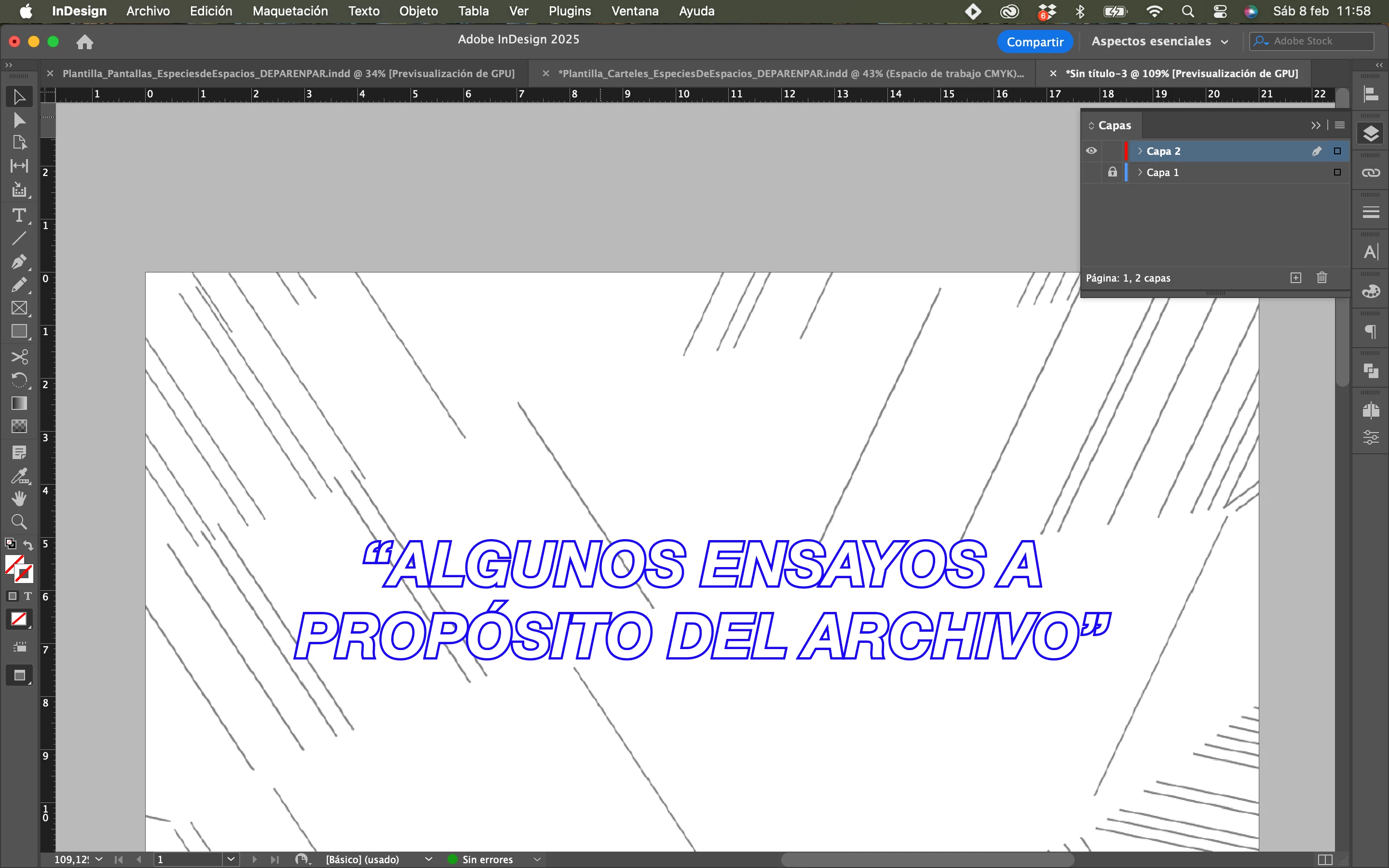Delete selected layer with trash icon
Image resolution: width=1389 pixels, height=868 pixels.
coord(1322,278)
